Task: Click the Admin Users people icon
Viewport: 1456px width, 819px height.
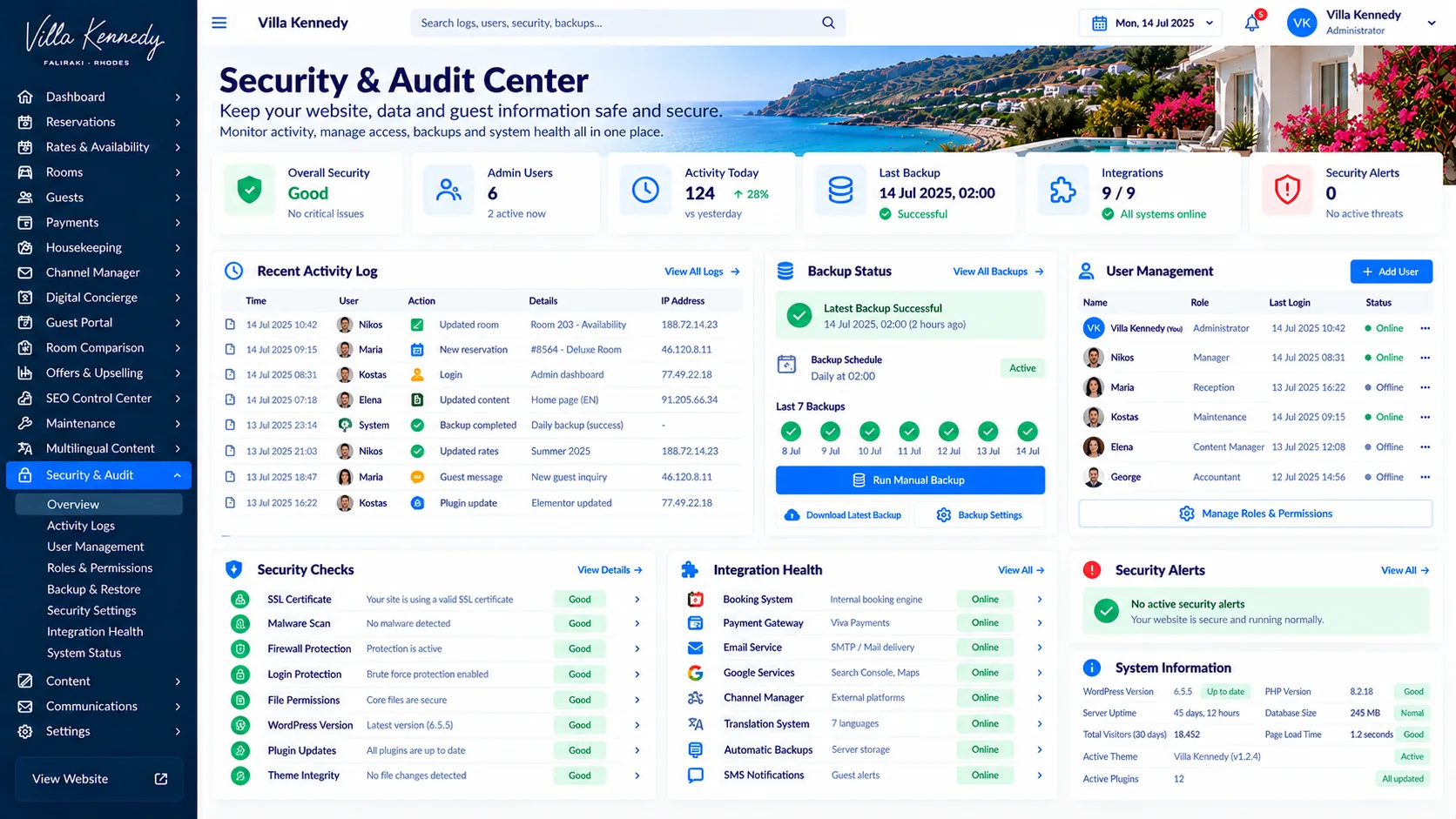Action: tap(448, 190)
